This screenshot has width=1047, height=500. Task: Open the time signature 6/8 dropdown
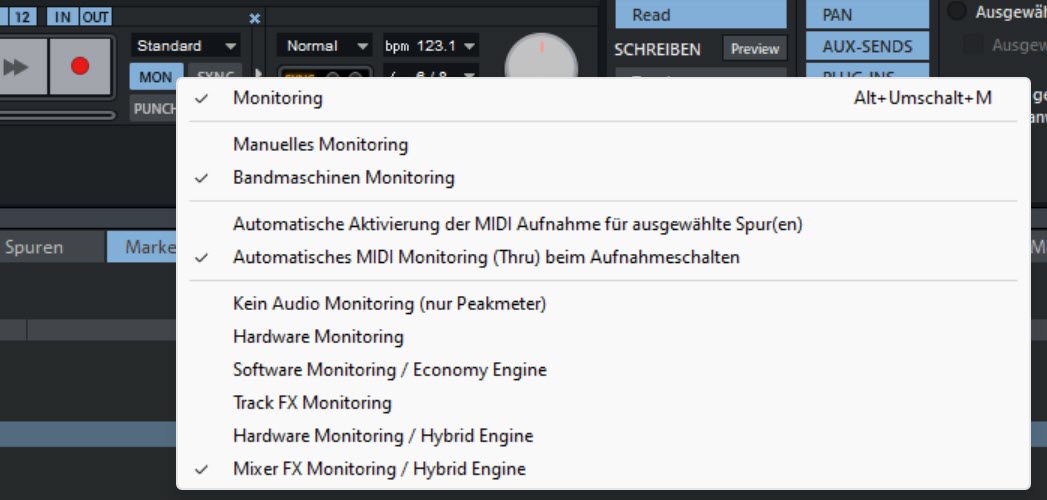pyautogui.click(x=431, y=72)
